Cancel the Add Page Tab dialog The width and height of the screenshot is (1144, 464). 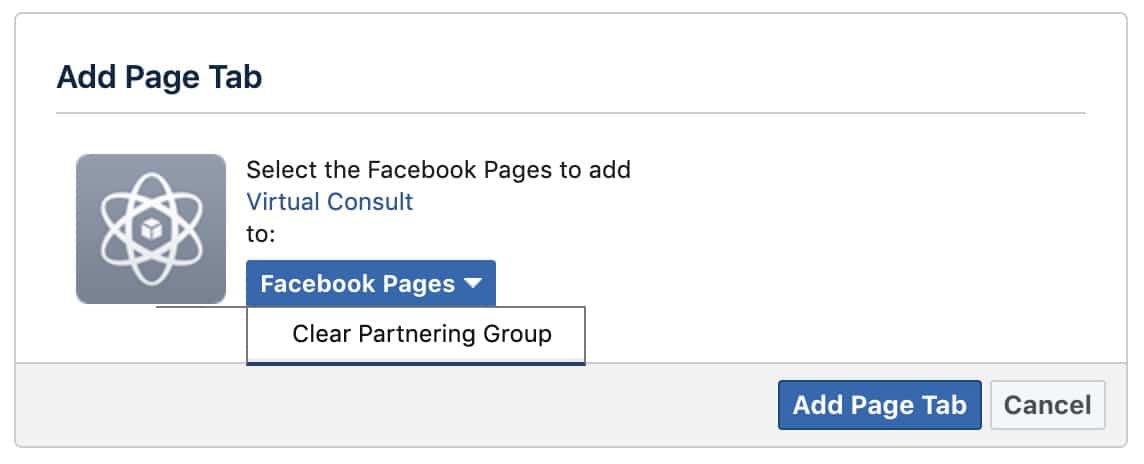(x=1048, y=405)
